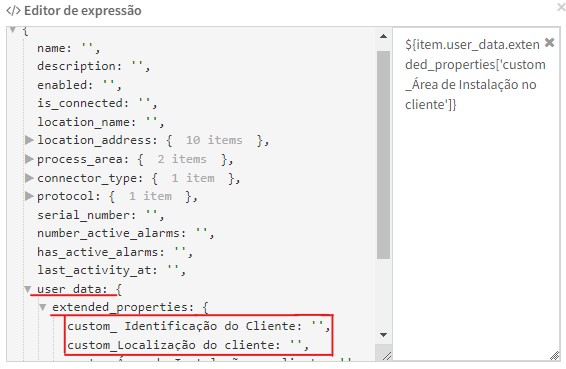Collapse the user_data node
This screenshot has height=369, width=566.
point(27,289)
